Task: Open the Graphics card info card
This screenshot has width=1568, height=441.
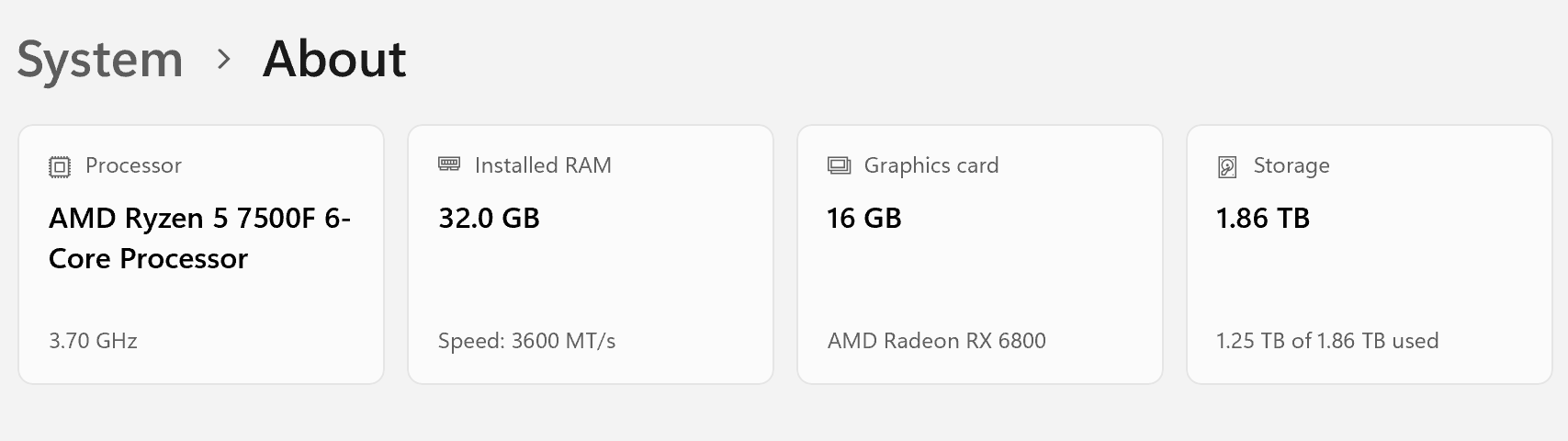Action: coord(980,254)
